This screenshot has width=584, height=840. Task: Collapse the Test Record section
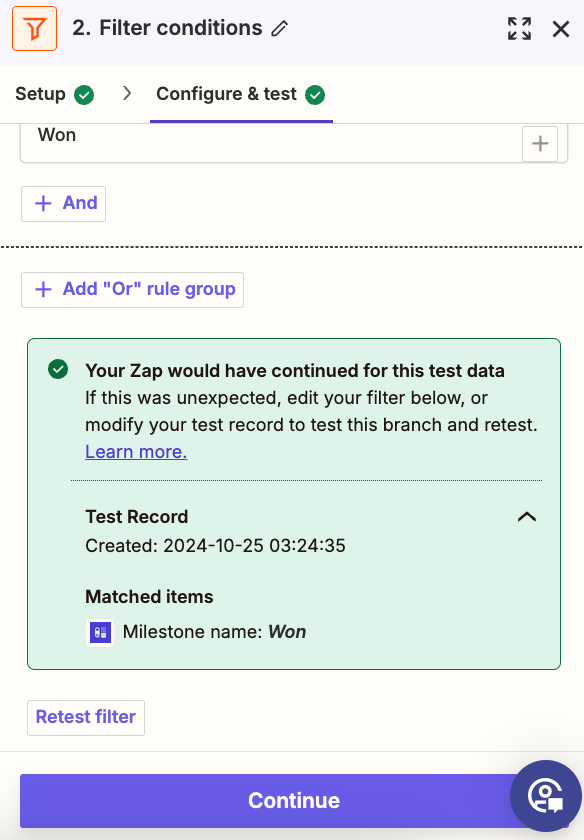point(526,517)
